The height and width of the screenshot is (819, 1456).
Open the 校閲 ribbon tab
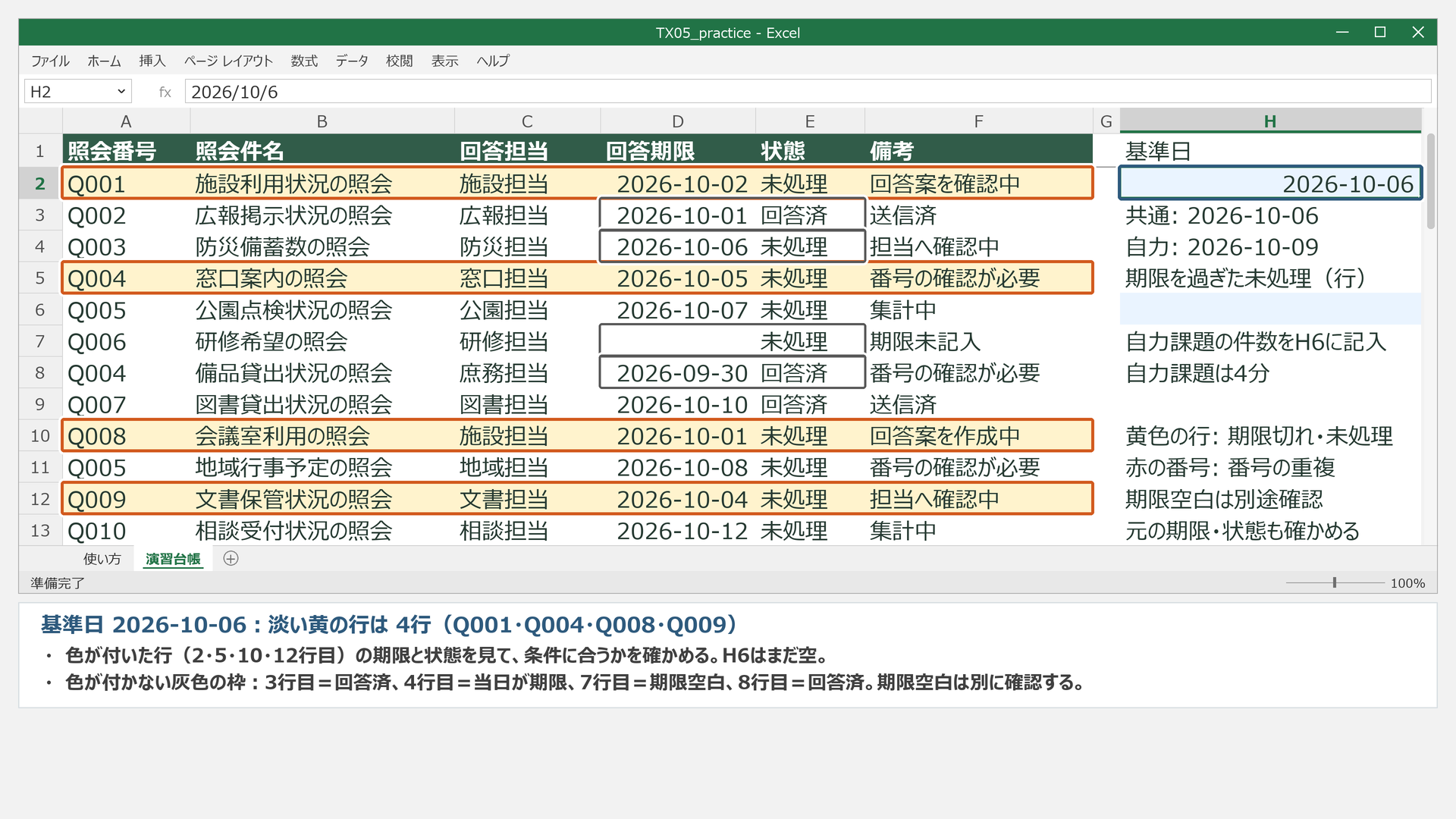click(399, 61)
